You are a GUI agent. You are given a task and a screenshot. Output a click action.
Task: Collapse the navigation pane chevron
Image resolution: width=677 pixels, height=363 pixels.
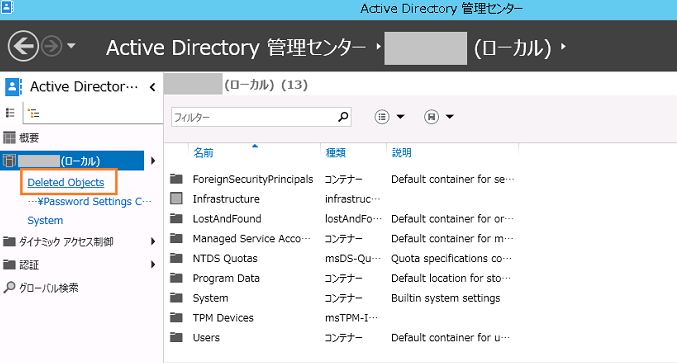(152, 87)
